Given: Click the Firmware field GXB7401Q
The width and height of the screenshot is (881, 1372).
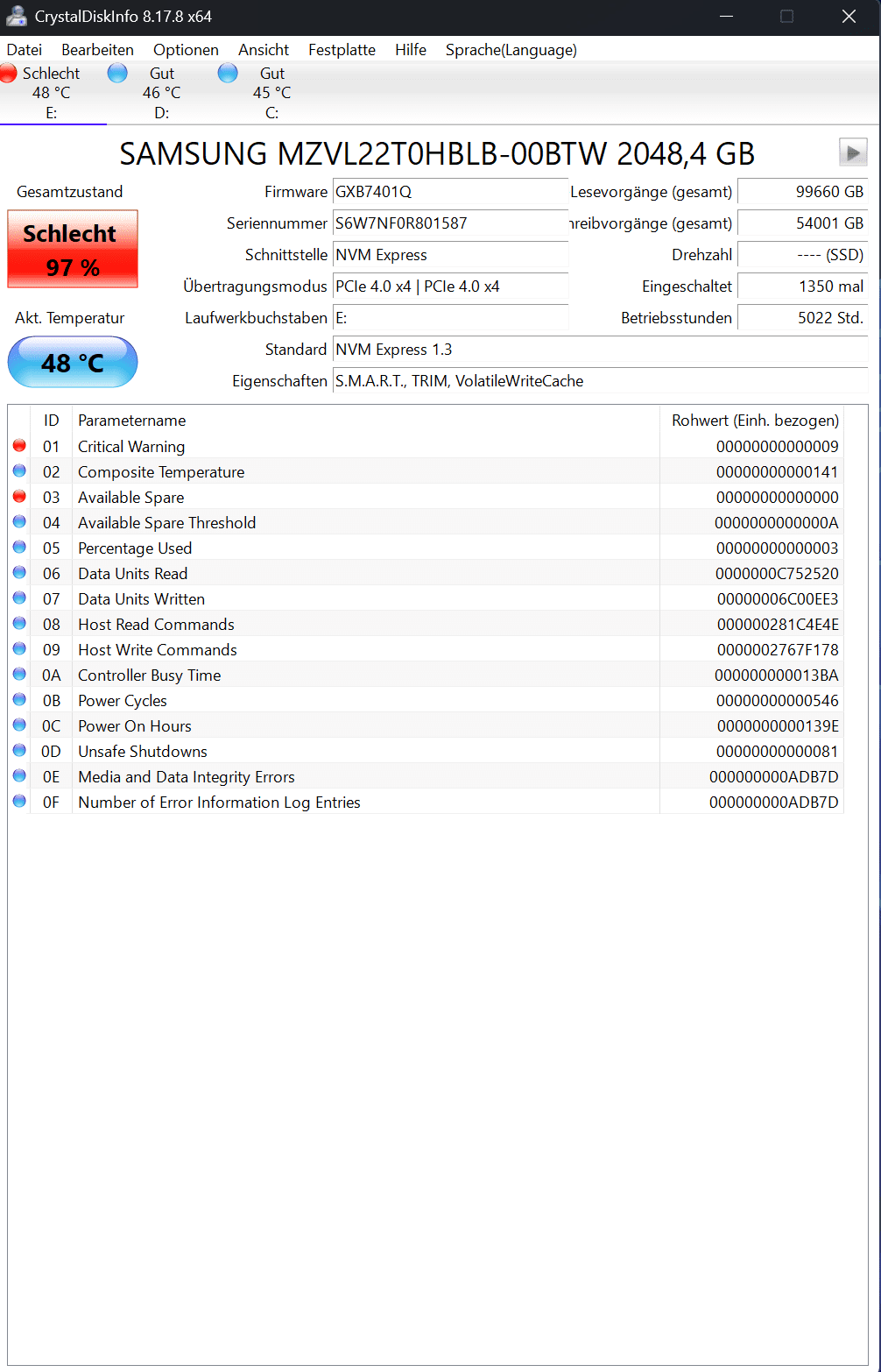Looking at the screenshot, I should [x=450, y=191].
